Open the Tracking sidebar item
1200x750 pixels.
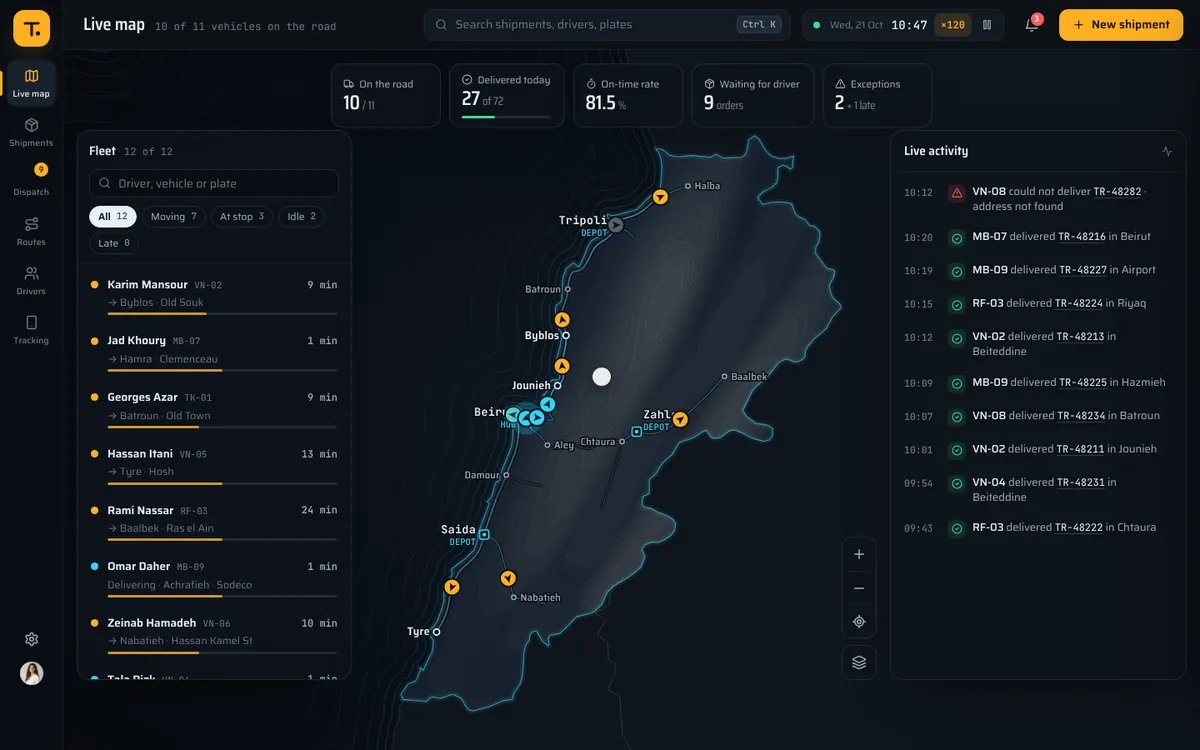point(31,329)
